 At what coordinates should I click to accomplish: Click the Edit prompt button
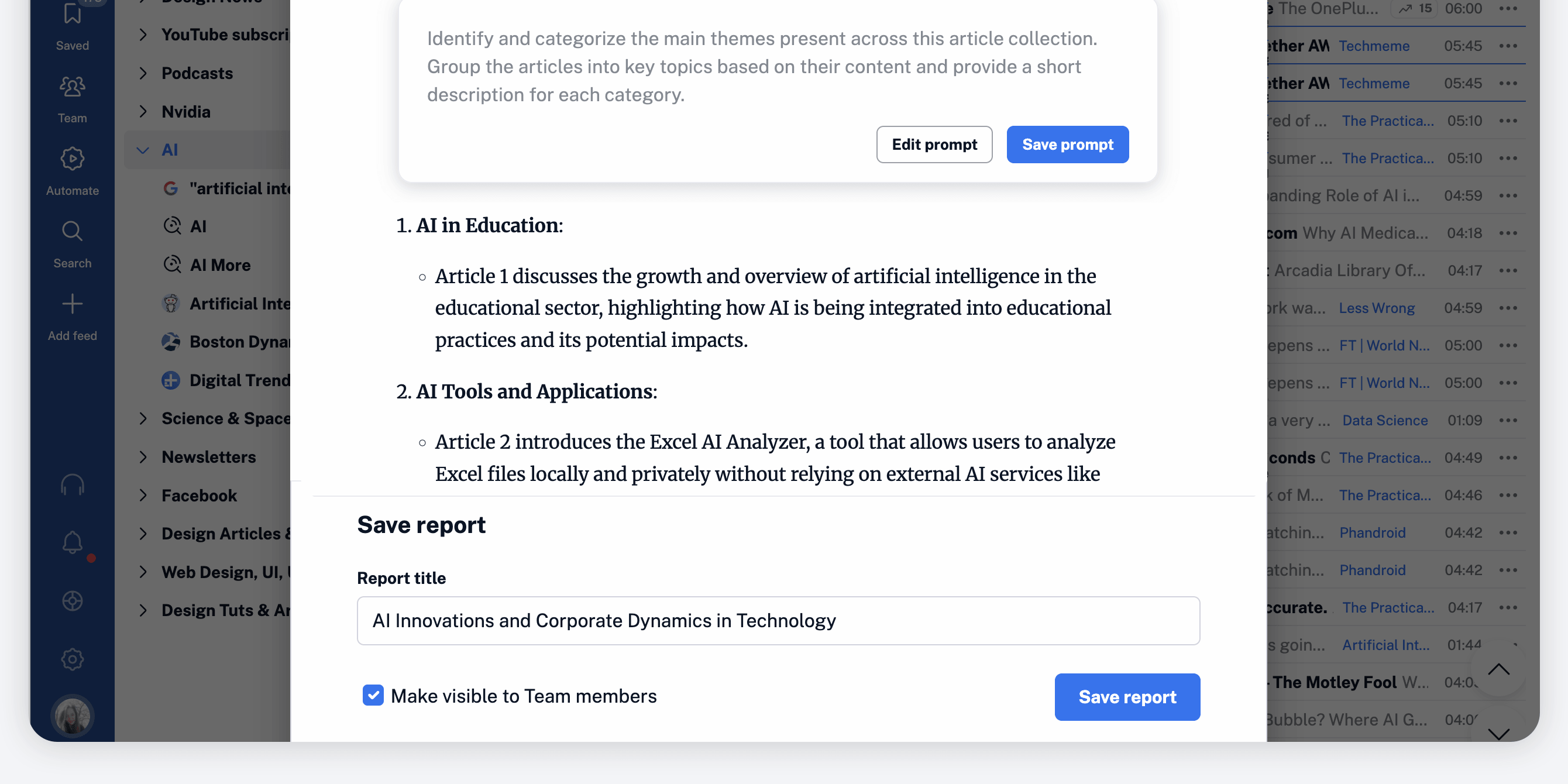(934, 145)
